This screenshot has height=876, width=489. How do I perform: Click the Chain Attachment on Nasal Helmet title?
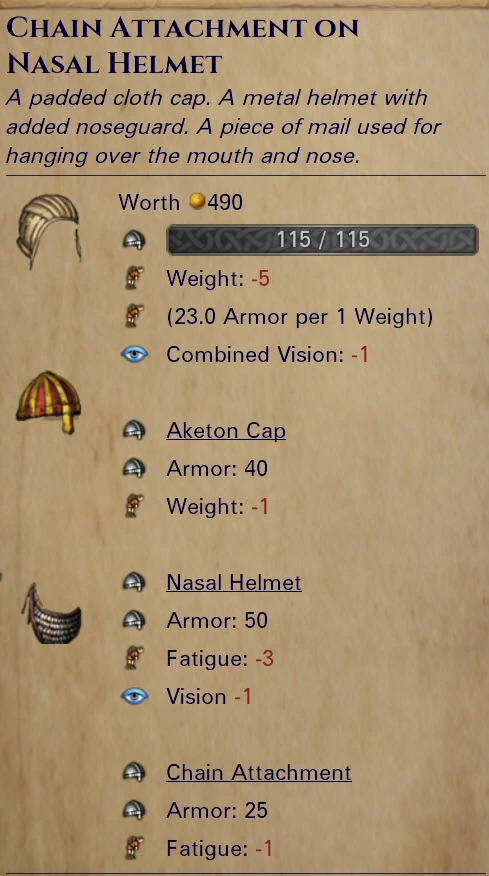click(183, 46)
